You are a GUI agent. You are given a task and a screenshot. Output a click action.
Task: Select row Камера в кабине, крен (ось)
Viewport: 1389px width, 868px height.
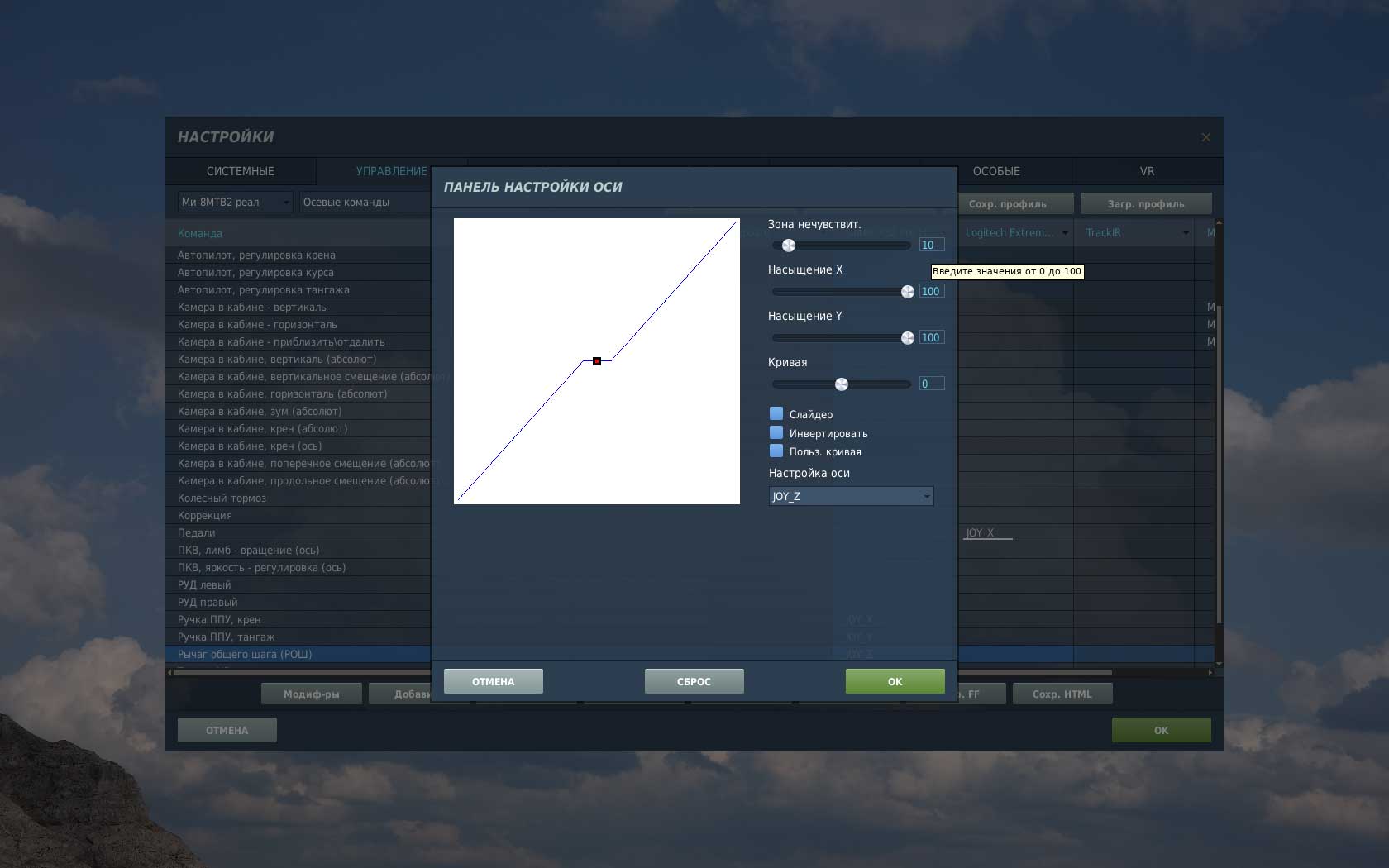[x=298, y=446]
